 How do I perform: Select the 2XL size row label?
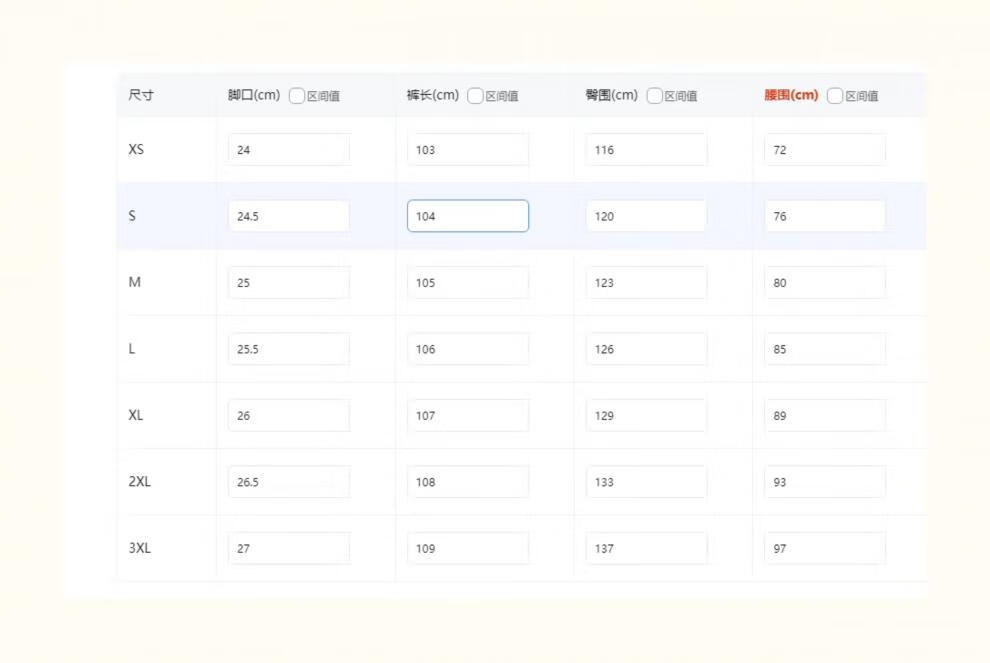coord(140,482)
